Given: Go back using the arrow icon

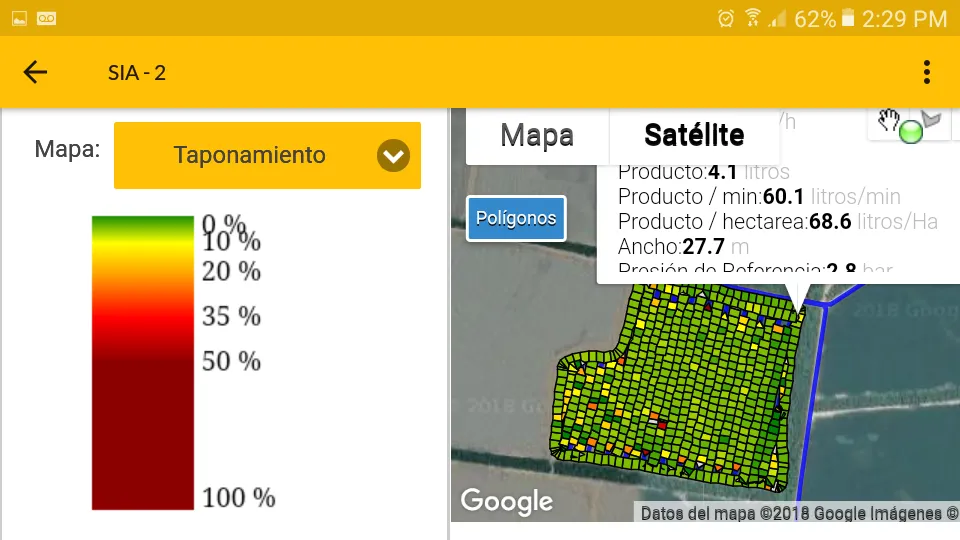Looking at the screenshot, I should point(35,72).
